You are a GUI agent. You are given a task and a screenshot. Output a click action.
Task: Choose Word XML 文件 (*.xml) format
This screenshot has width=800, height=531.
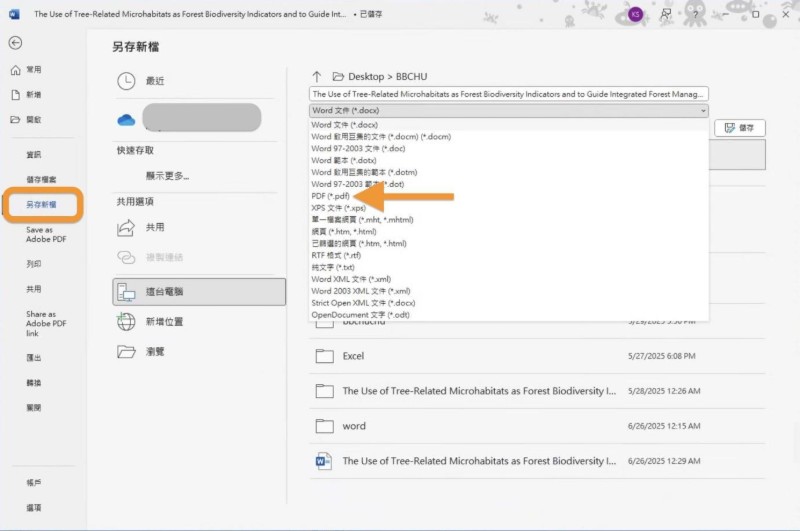[x=509, y=279]
